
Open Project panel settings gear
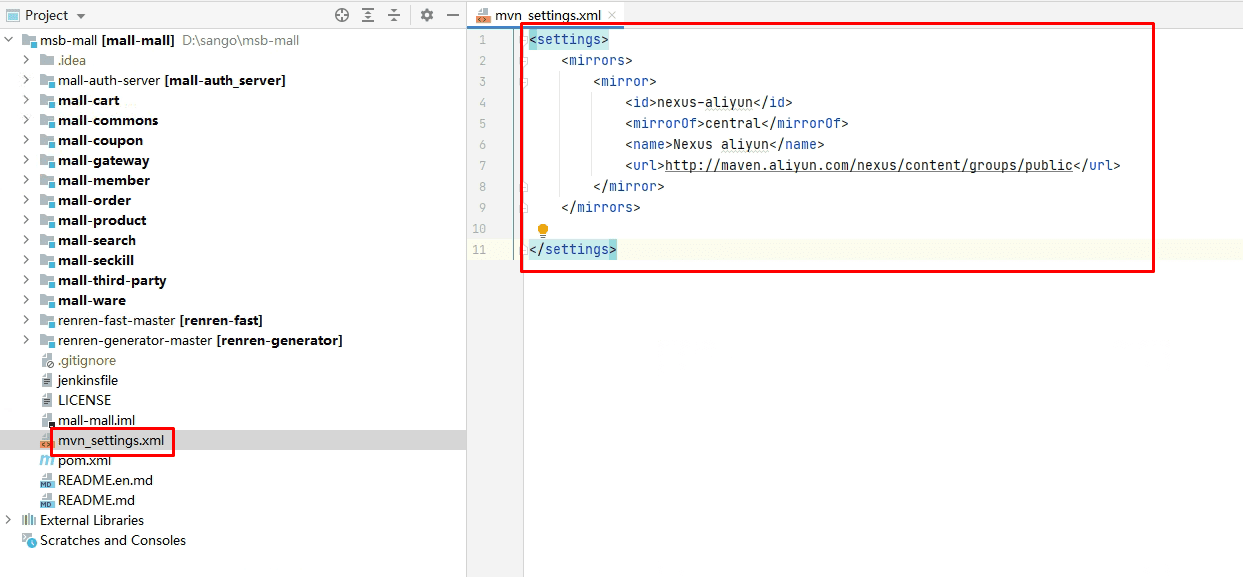(x=427, y=15)
